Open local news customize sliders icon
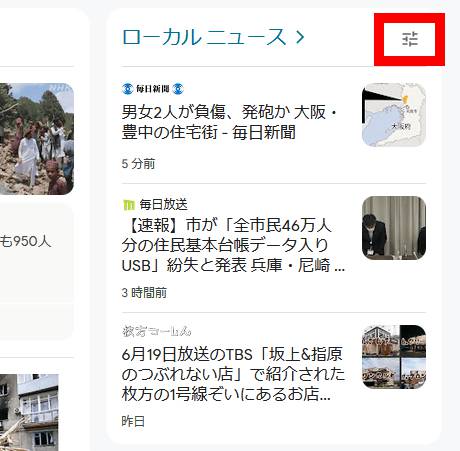Screen dimensions: 460x451 [410, 39]
